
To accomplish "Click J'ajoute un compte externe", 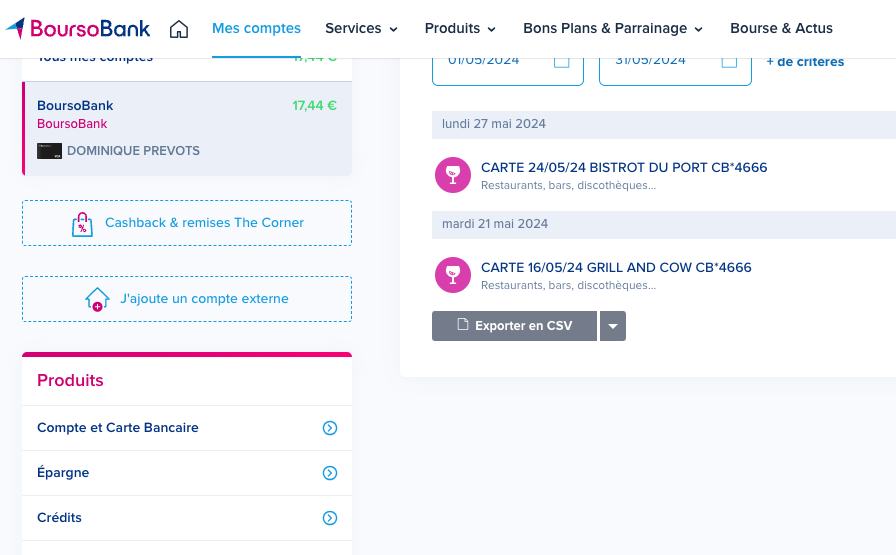I will 187,299.
